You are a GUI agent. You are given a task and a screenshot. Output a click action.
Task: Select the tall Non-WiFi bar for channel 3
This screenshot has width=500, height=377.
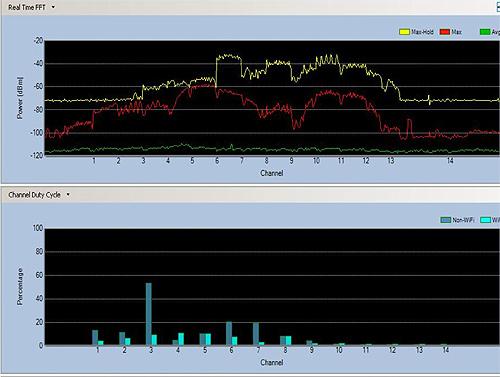pos(149,314)
